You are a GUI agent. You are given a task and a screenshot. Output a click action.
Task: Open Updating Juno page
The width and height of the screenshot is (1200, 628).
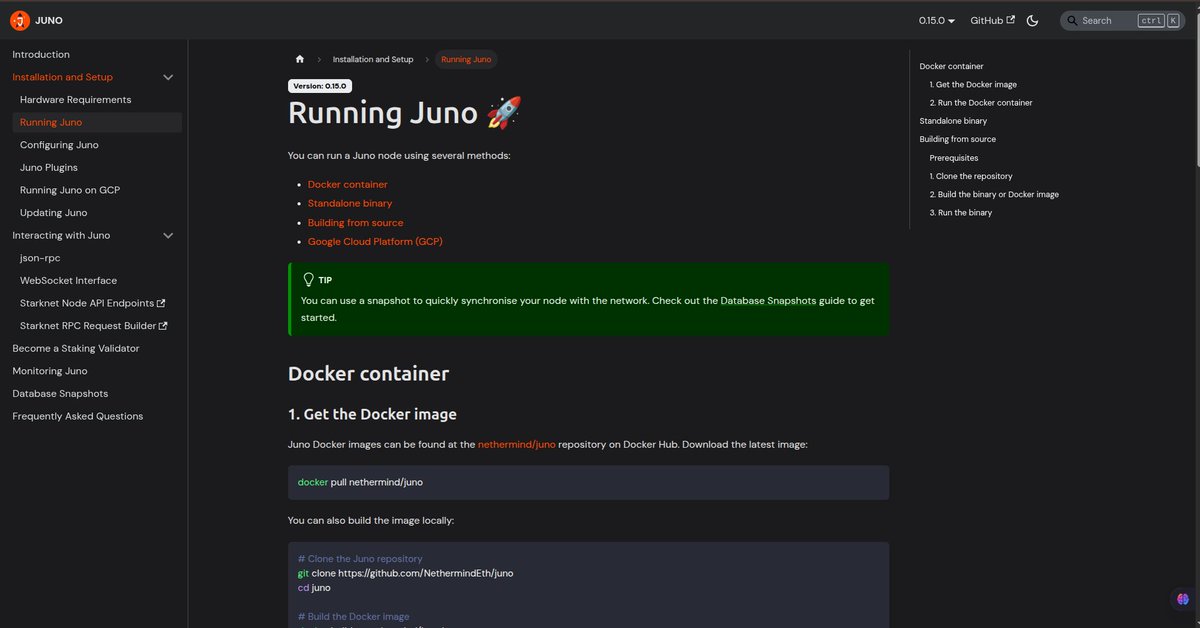tap(53, 212)
